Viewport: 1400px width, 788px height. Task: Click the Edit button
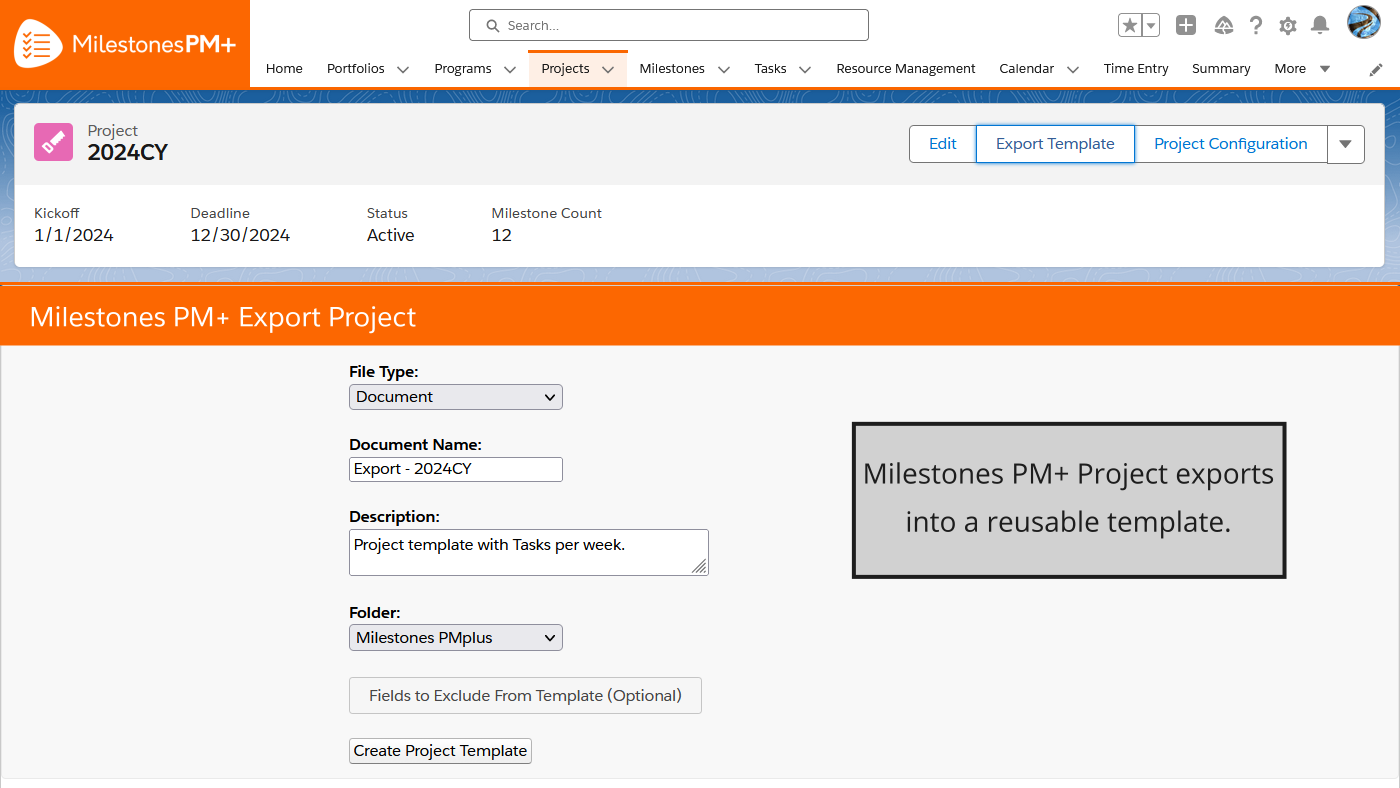click(943, 144)
